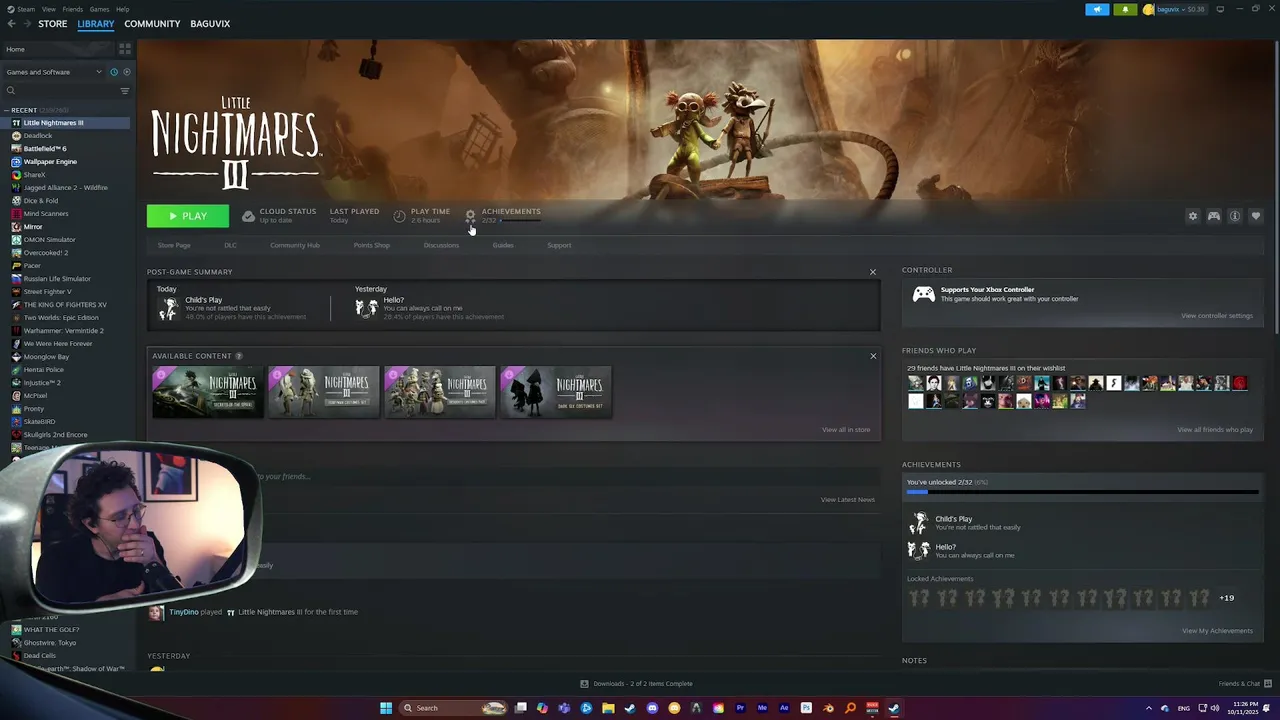
Task: Click View My Achievements
Action: point(1217,631)
